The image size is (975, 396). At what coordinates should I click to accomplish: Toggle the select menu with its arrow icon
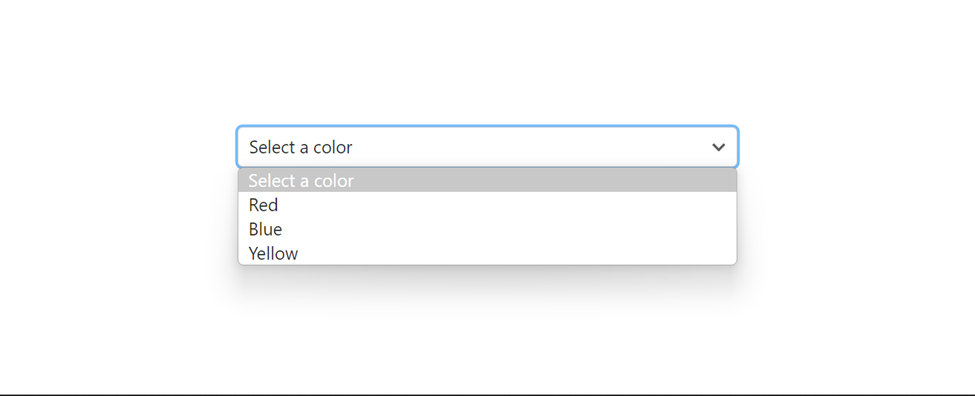point(718,147)
